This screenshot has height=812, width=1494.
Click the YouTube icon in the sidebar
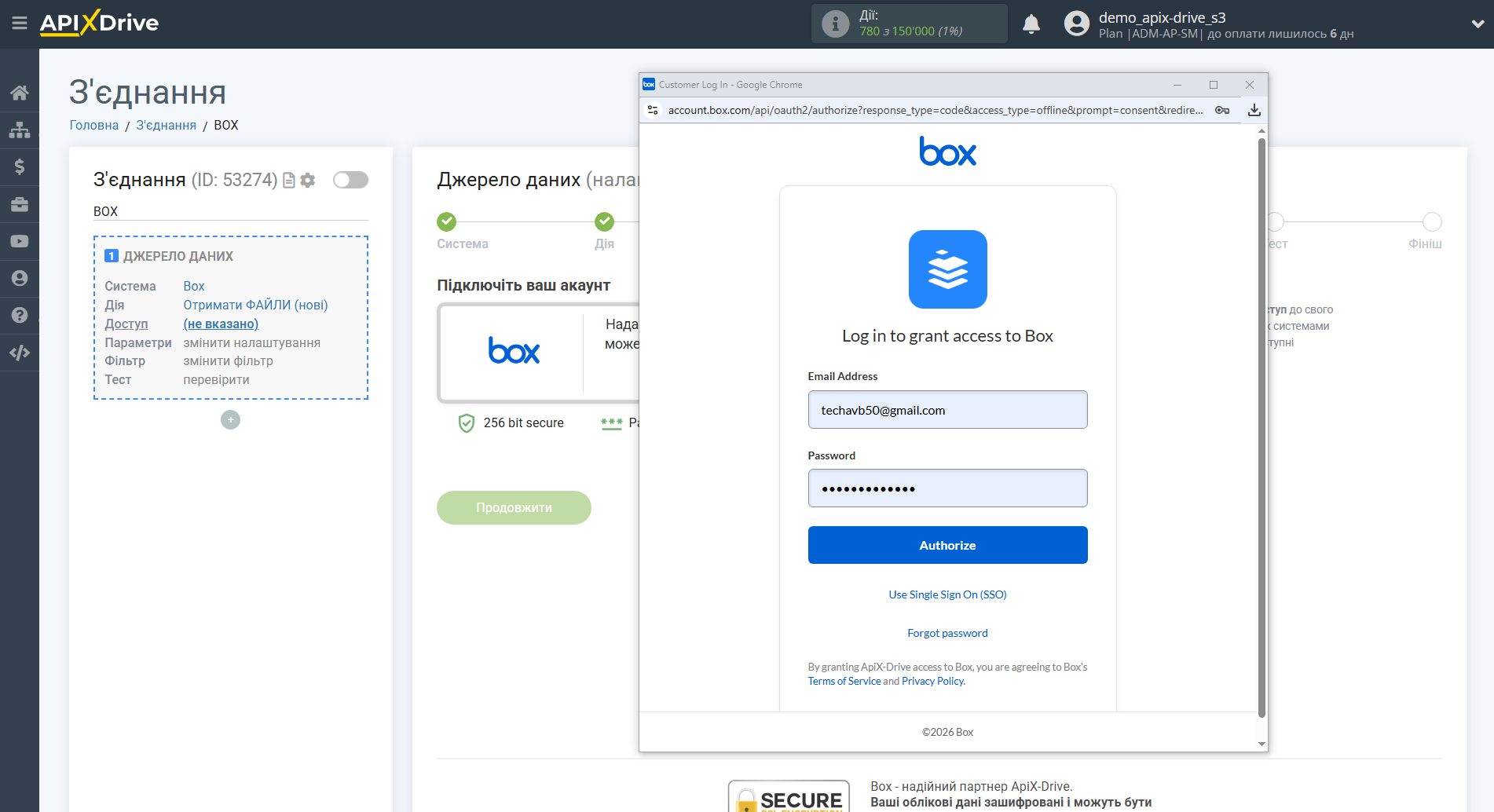point(19,240)
